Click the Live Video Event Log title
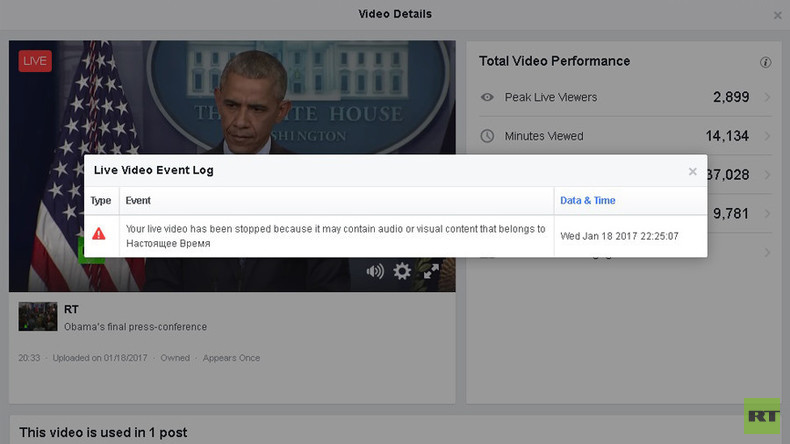 click(x=154, y=170)
